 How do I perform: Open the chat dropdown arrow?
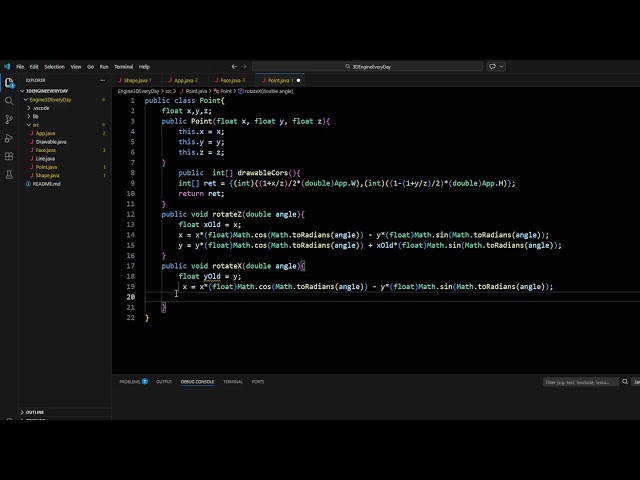click(x=501, y=67)
